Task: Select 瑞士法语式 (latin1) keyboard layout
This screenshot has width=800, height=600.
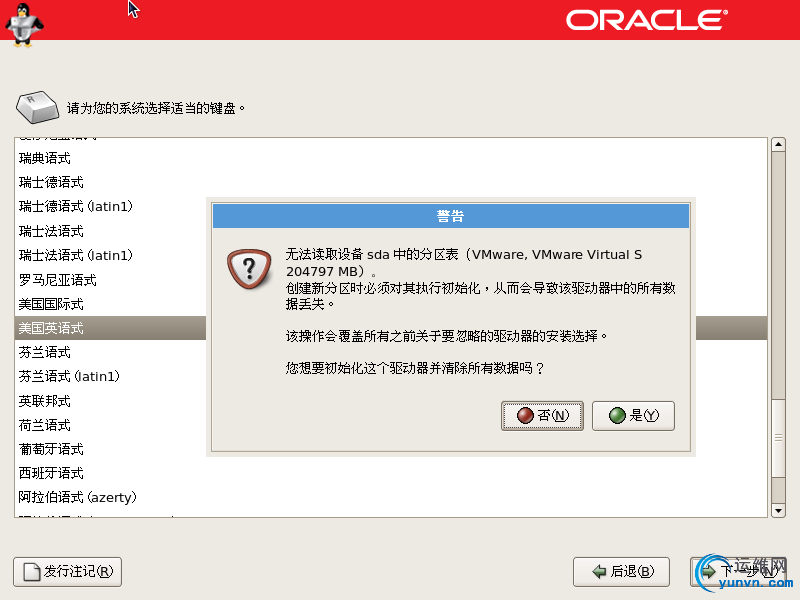Action: (111, 255)
